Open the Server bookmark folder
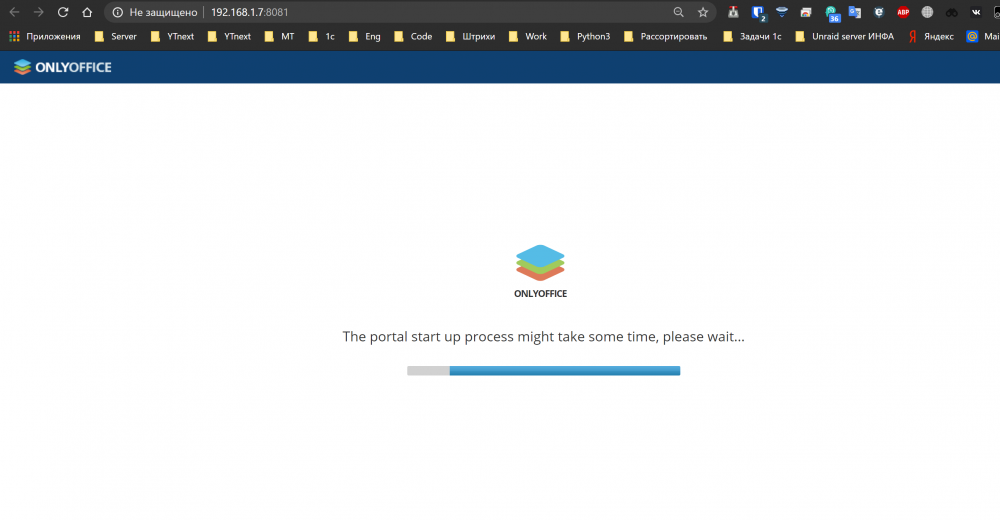The image size is (1000, 520). [x=115, y=36]
